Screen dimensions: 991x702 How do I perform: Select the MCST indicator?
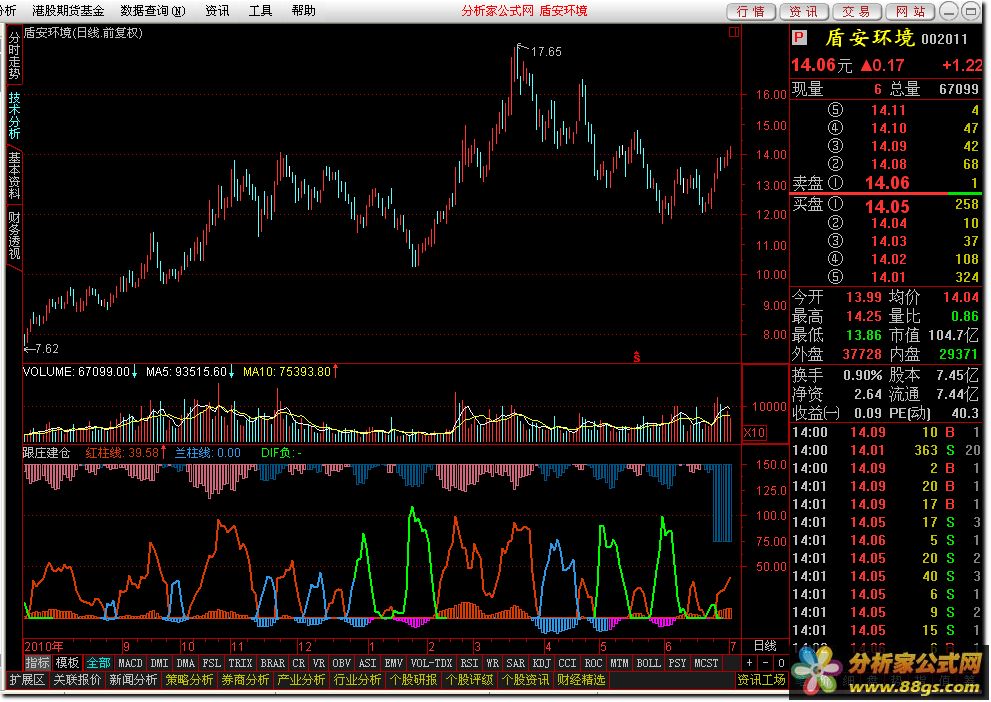tap(706, 663)
